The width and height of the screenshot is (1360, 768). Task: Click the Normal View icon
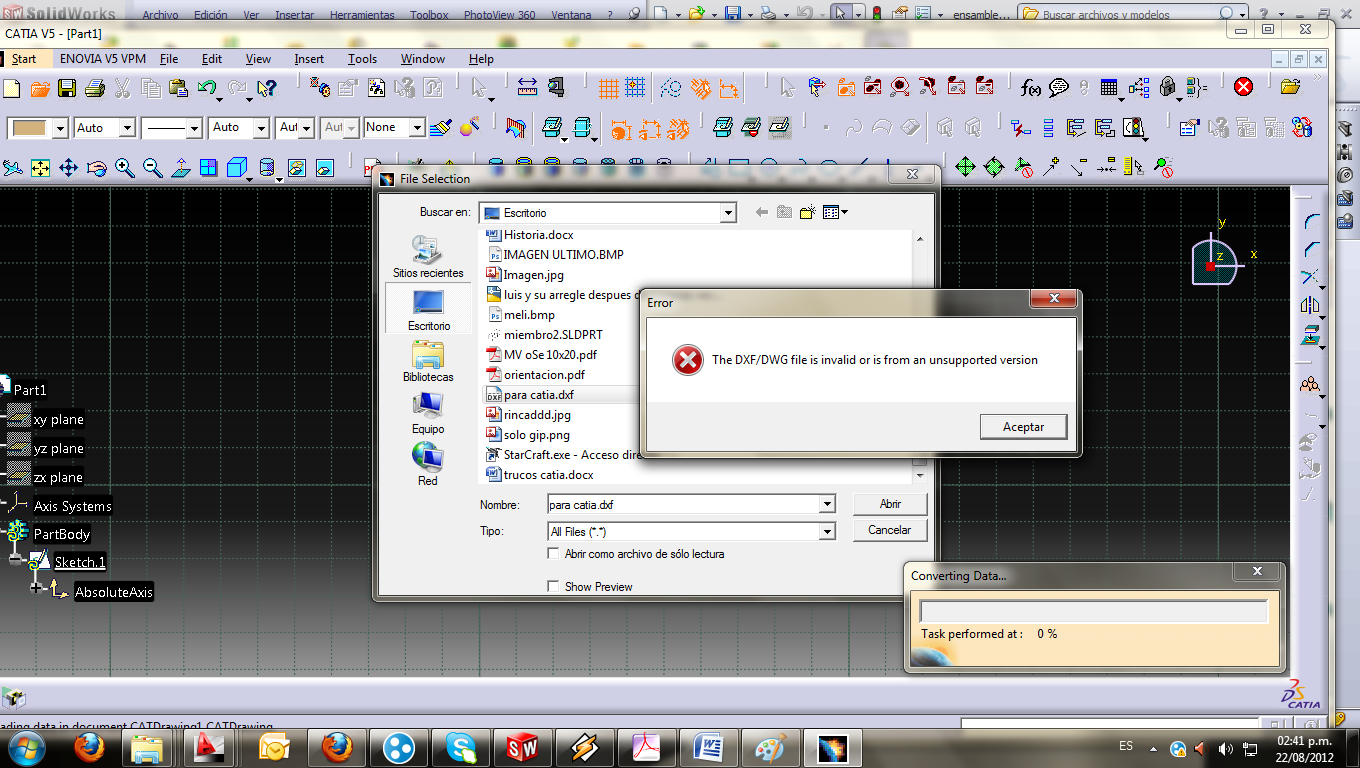181,168
